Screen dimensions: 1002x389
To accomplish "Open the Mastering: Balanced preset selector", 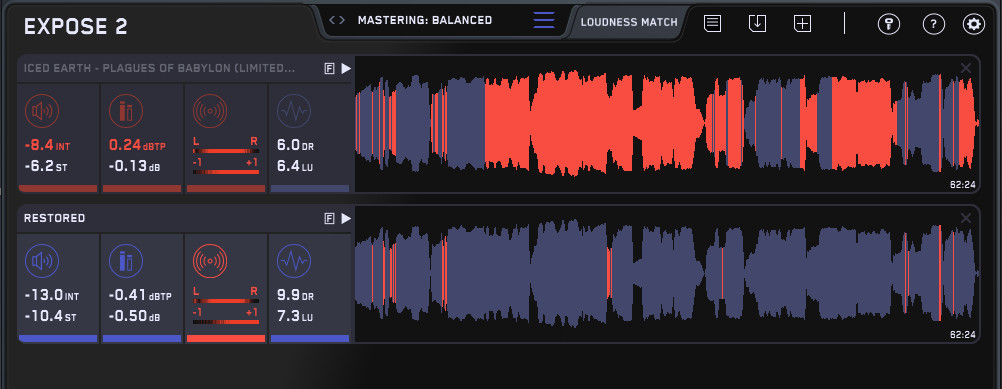I will pyautogui.click(x=425, y=20).
